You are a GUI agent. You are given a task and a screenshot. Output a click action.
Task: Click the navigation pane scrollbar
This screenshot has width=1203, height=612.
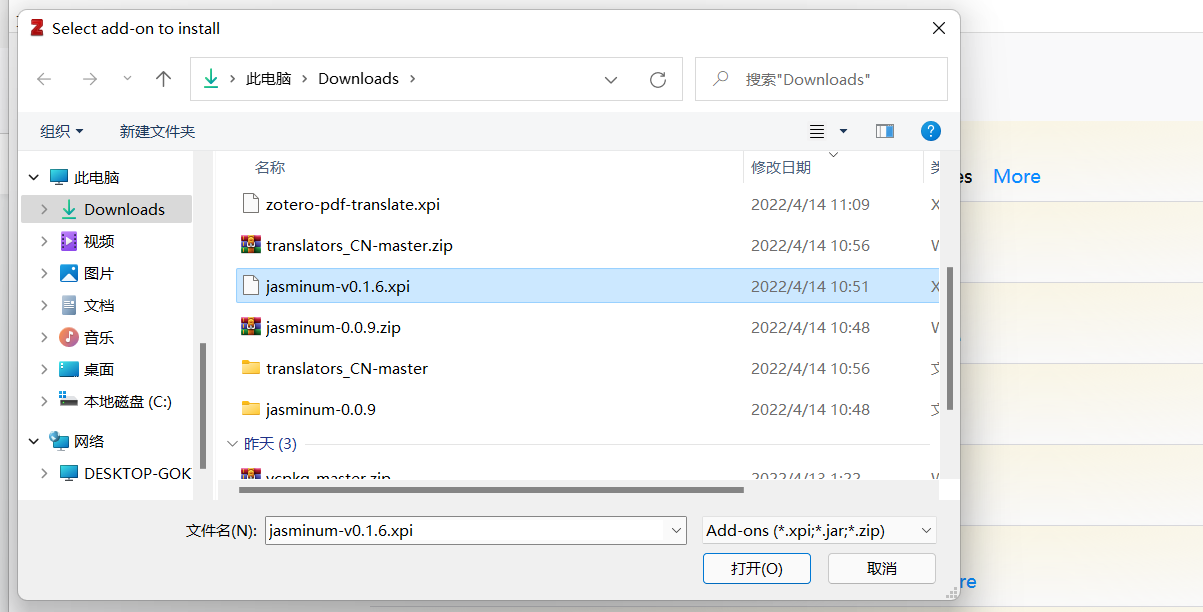(203, 406)
